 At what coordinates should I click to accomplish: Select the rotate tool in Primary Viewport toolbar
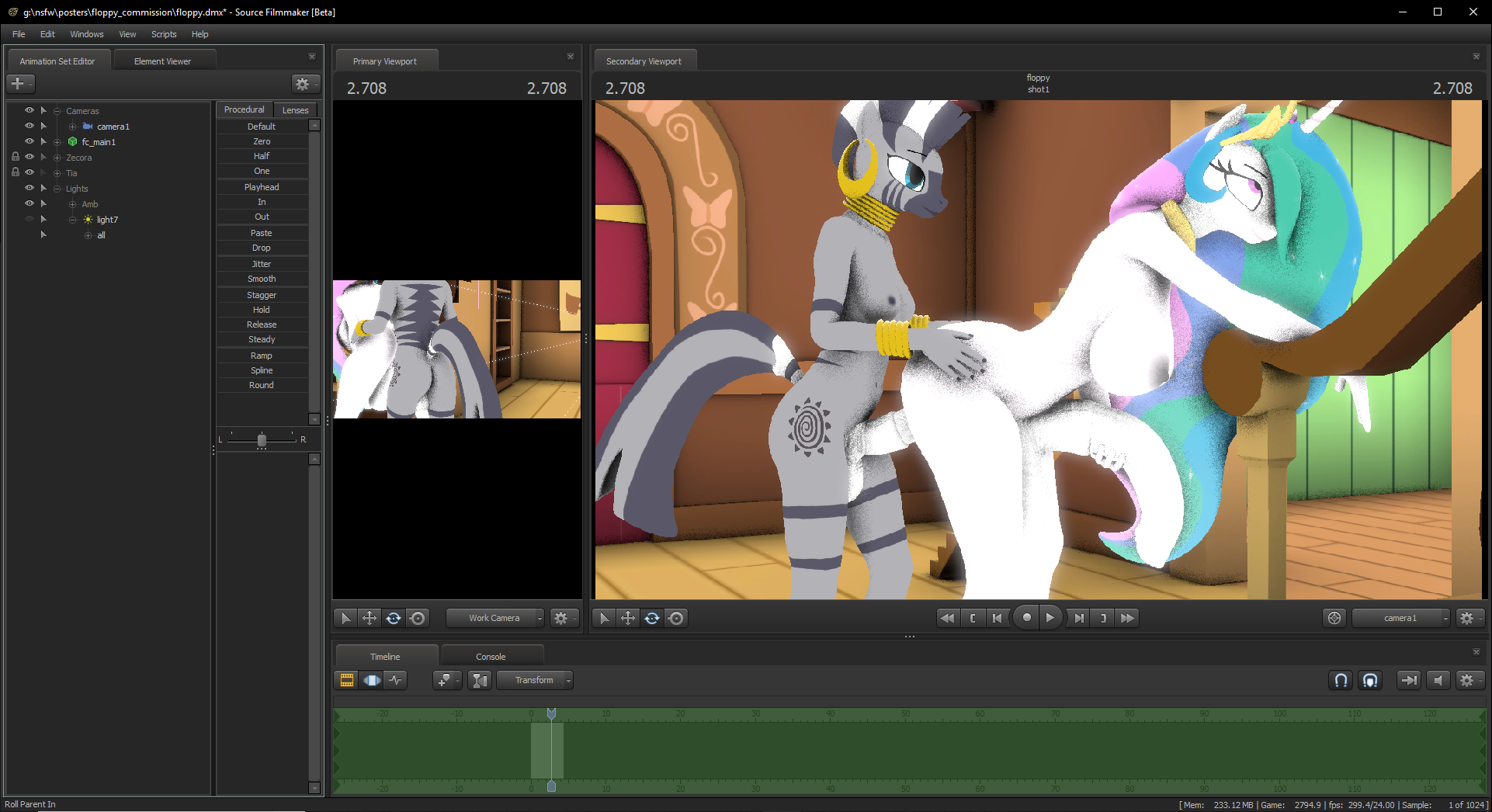394,618
